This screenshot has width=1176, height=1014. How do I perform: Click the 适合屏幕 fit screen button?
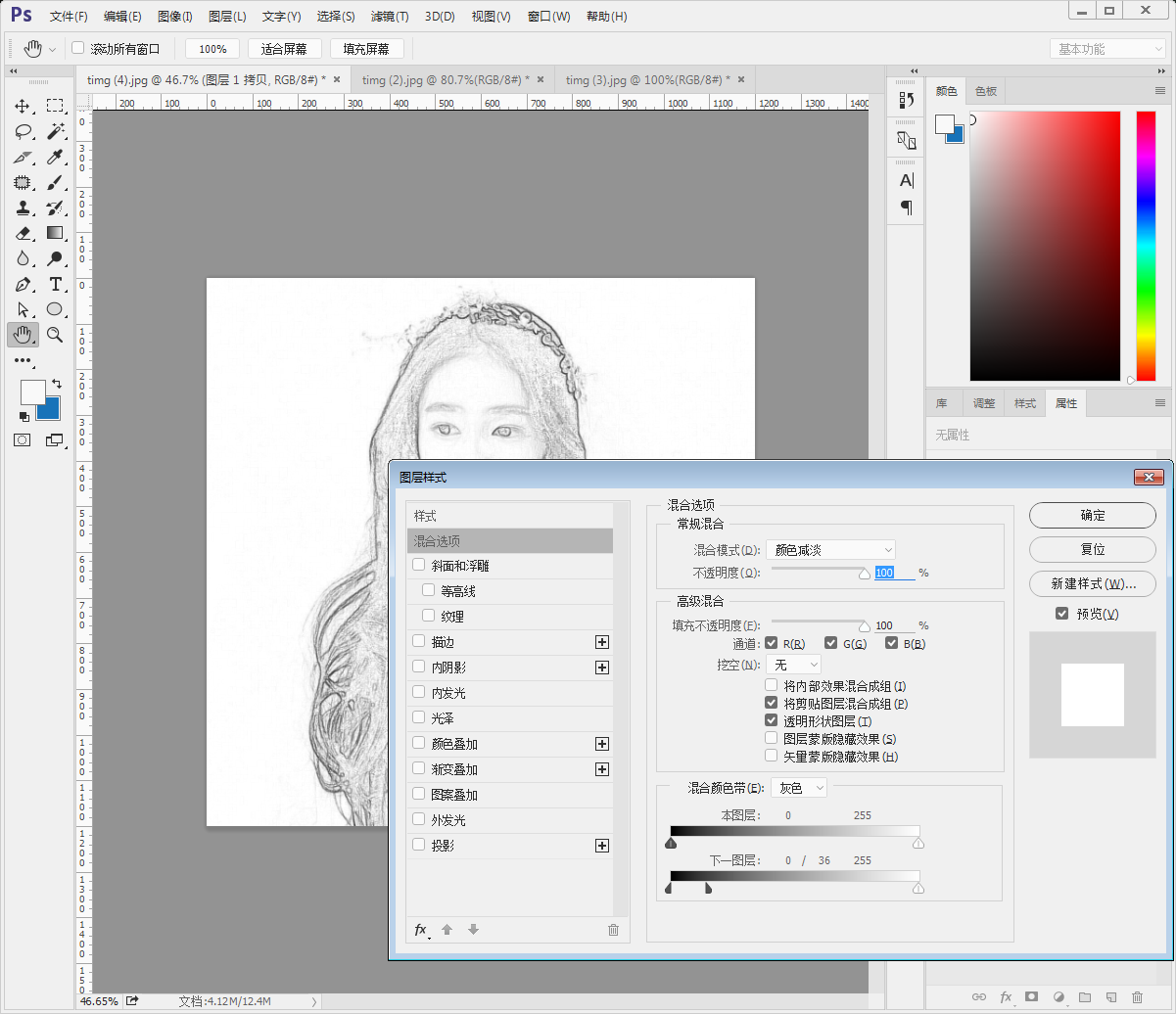(284, 49)
